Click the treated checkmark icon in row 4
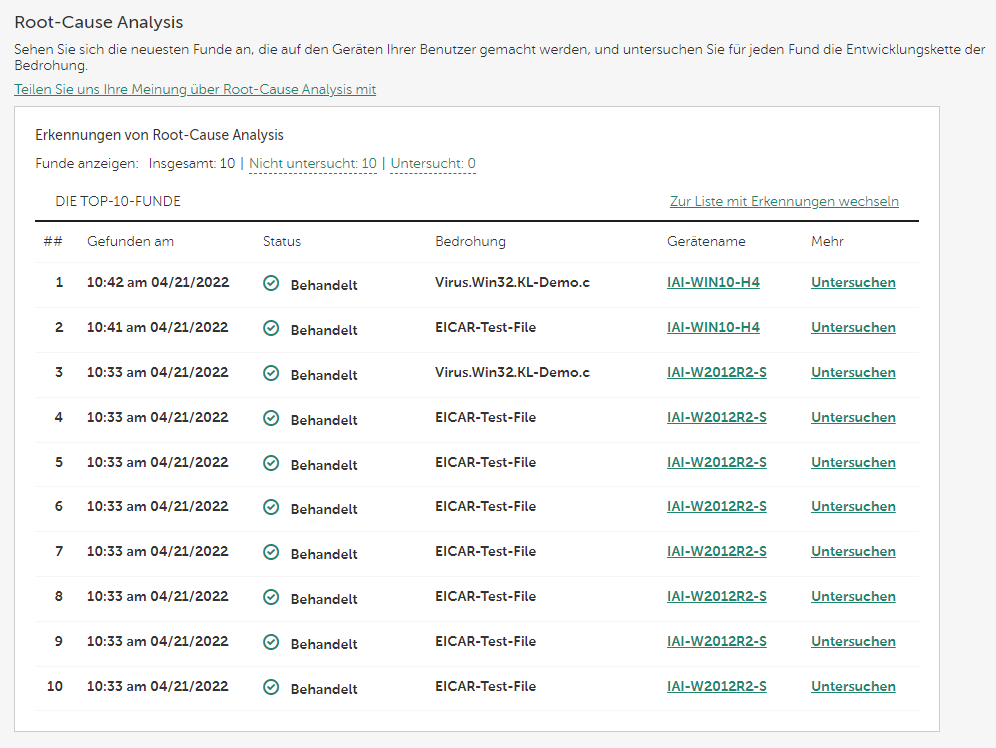This screenshot has height=748, width=996. tap(271, 417)
